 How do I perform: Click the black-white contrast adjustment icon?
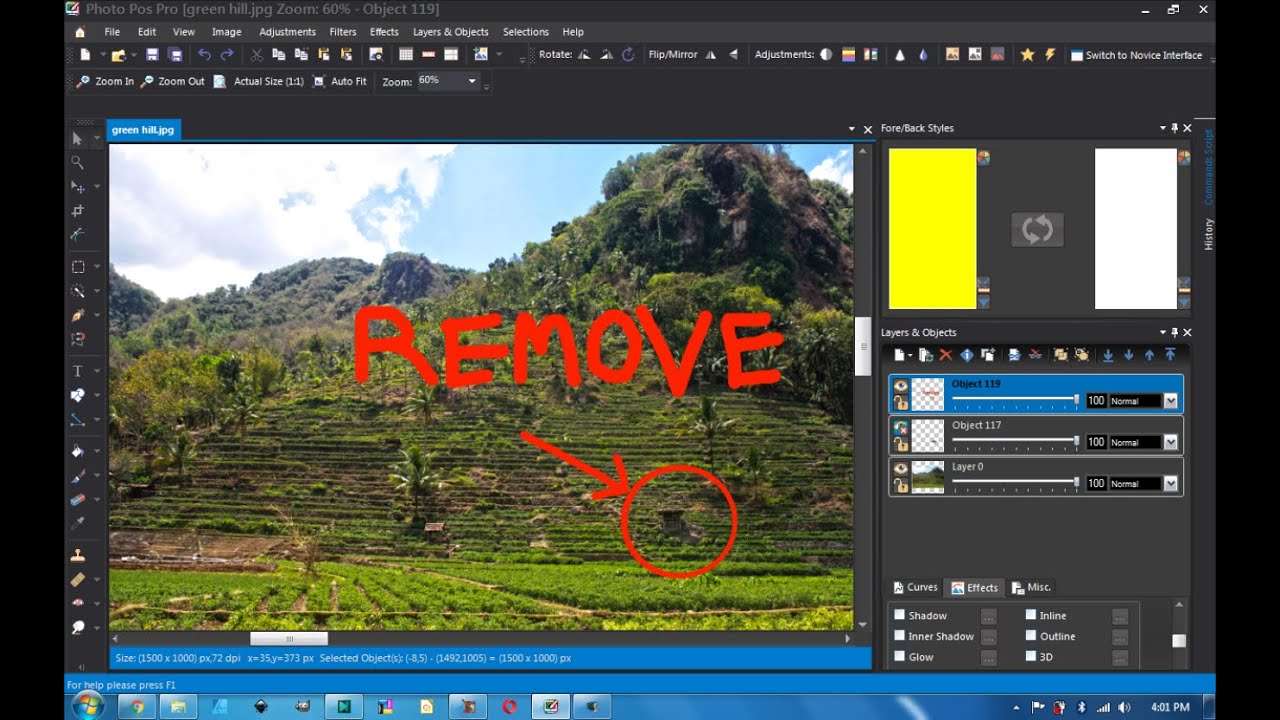click(x=826, y=55)
